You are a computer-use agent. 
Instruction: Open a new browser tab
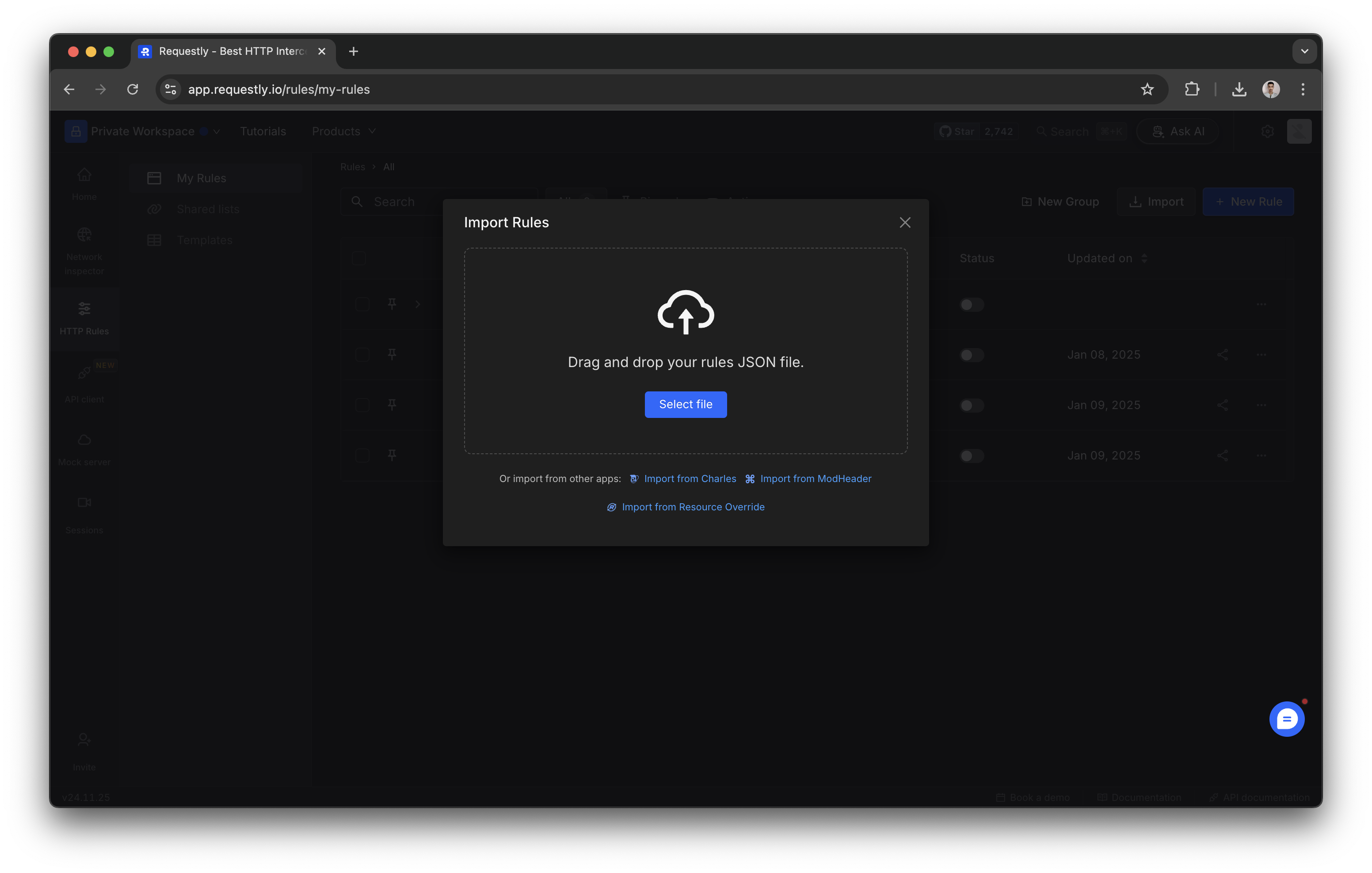point(353,51)
